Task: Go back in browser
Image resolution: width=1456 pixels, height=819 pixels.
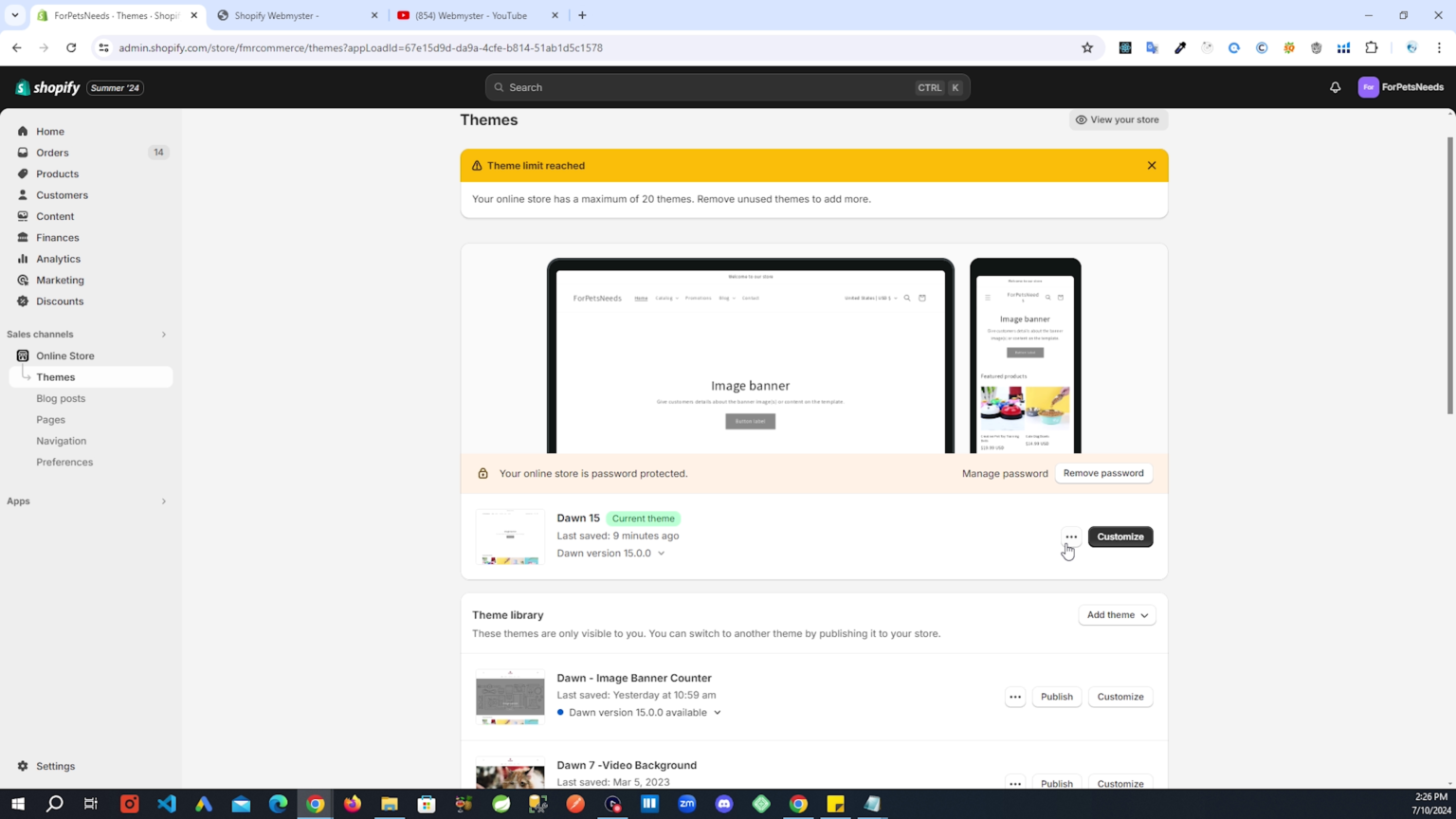Action: pyautogui.click(x=17, y=47)
